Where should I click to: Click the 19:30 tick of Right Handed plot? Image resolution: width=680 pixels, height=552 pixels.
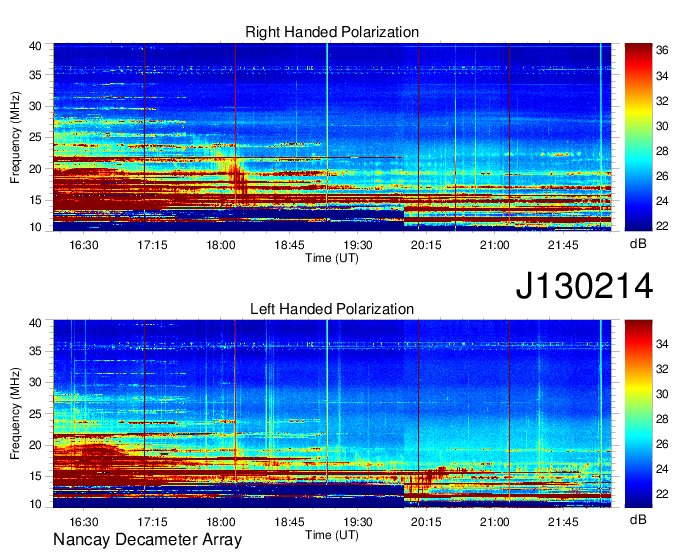358,245
